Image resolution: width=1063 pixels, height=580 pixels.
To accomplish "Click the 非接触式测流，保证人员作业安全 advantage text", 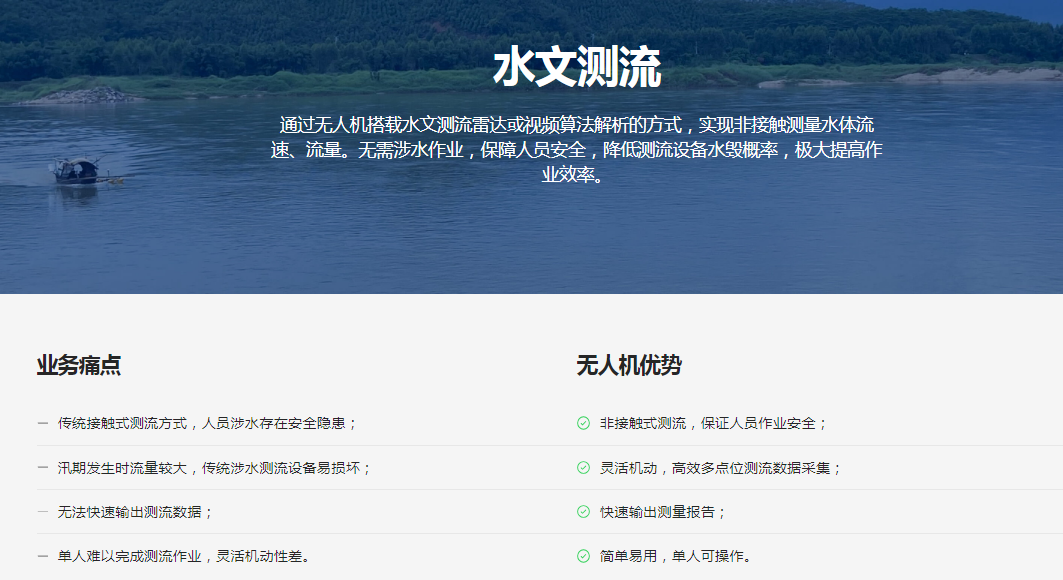I will coord(714,423).
